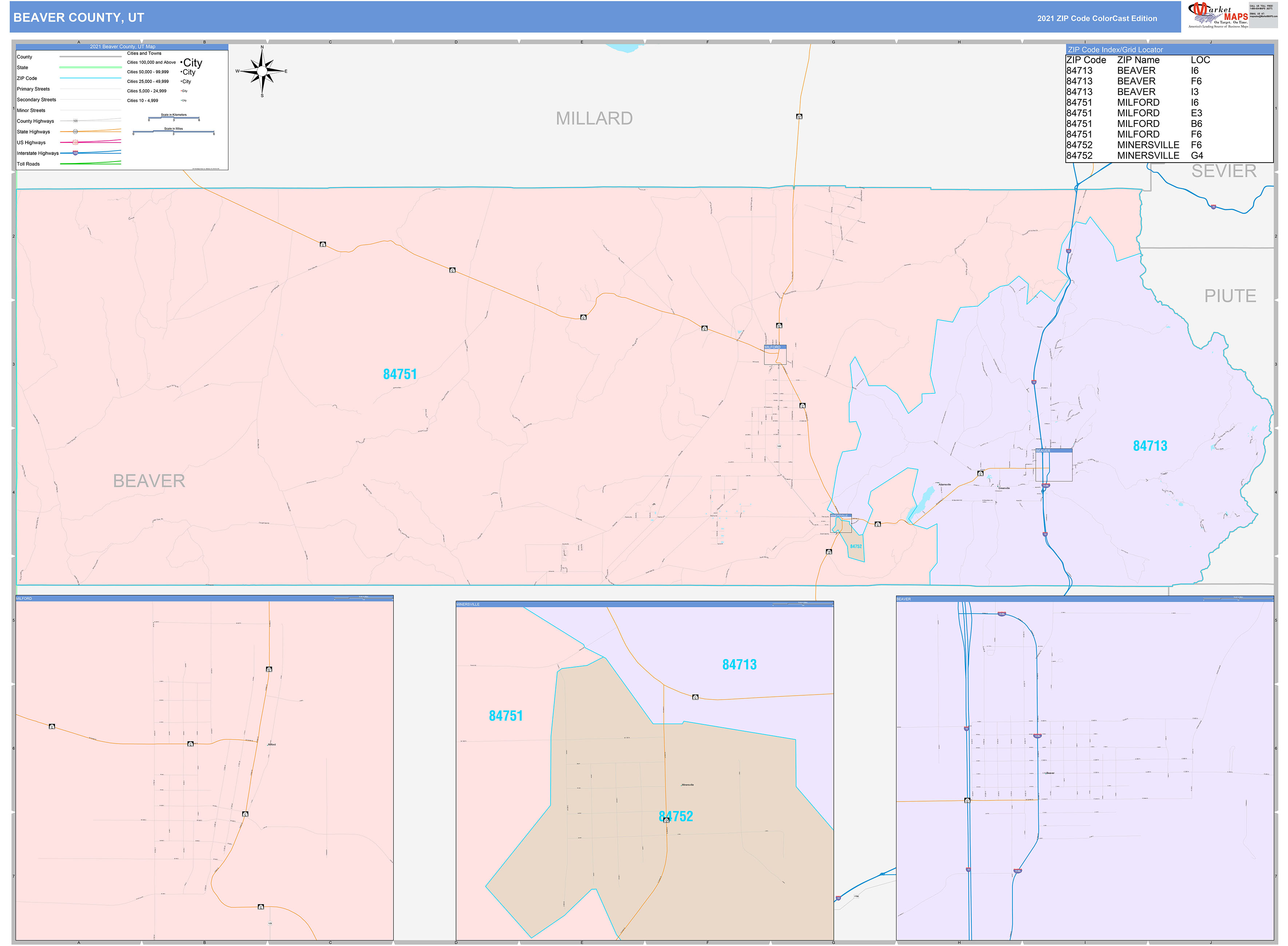Viewport: 1288px width, 946px height.
Task: Click the MINERSVILLE inset locator box on the county map
Action: point(841,523)
